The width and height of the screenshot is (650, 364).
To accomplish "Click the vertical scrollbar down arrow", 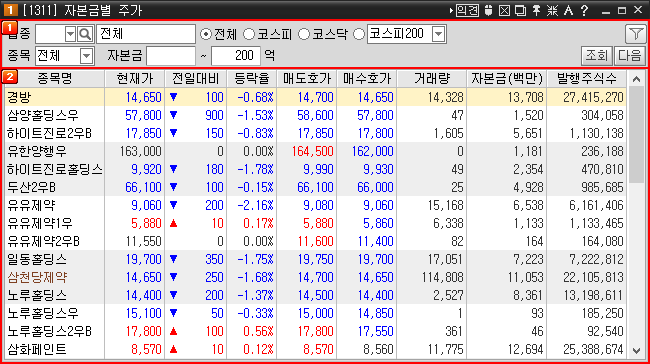I will pos(636,351).
